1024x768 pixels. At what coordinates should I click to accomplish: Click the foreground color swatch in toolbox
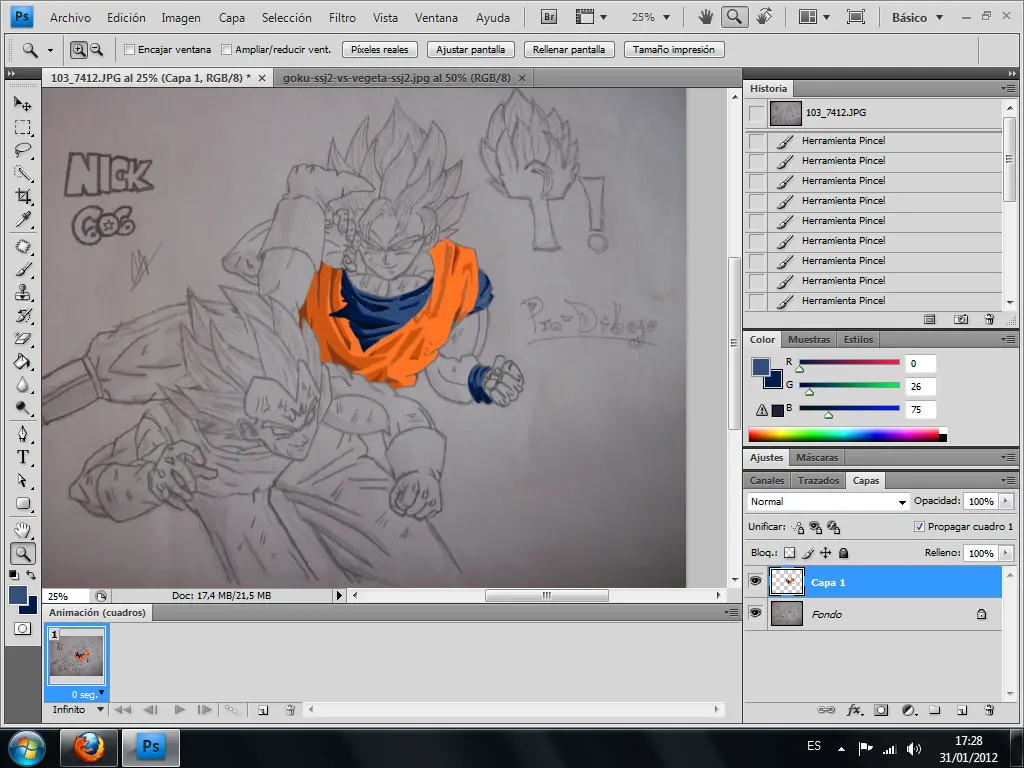(x=18, y=595)
